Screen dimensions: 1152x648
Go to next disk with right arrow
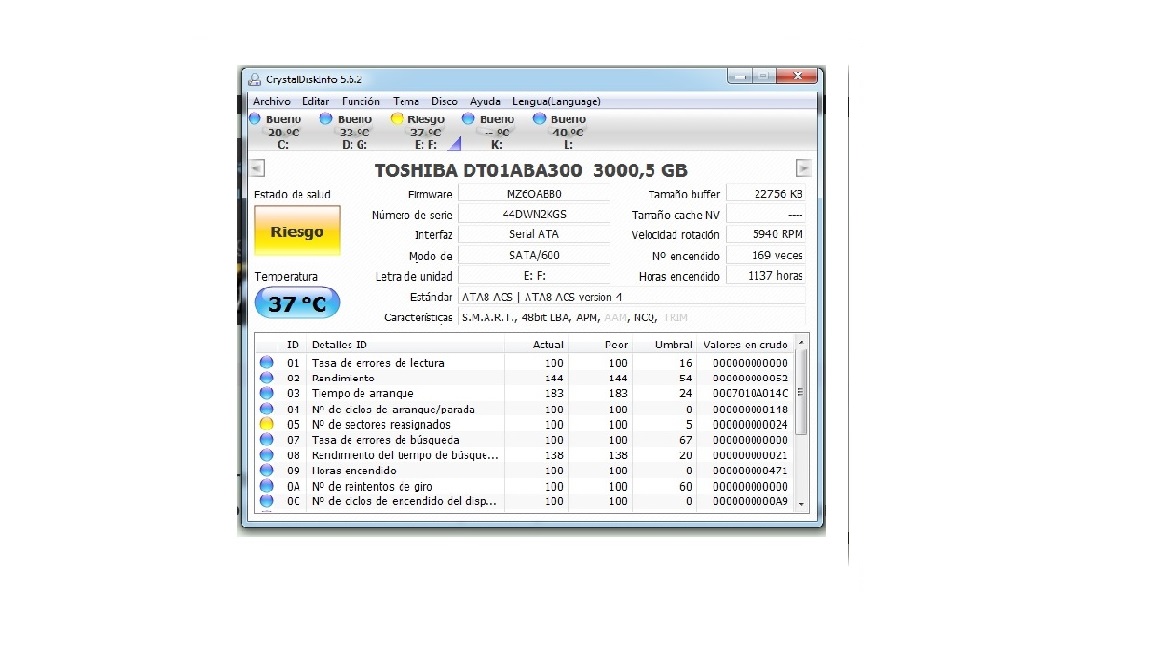(x=804, y=168)
